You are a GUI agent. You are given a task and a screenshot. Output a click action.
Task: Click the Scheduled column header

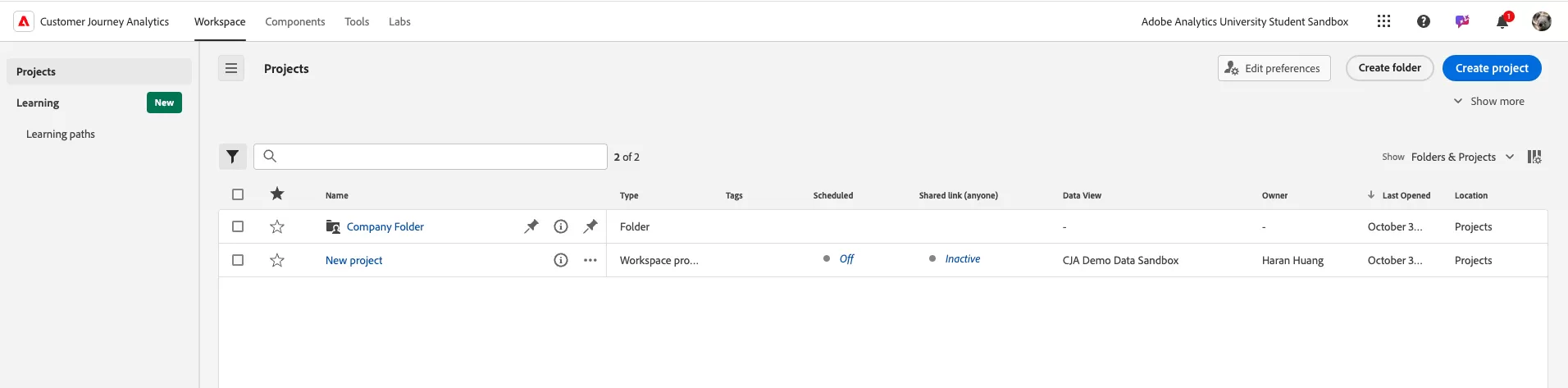pyautogui.click(x=833, y=195)
